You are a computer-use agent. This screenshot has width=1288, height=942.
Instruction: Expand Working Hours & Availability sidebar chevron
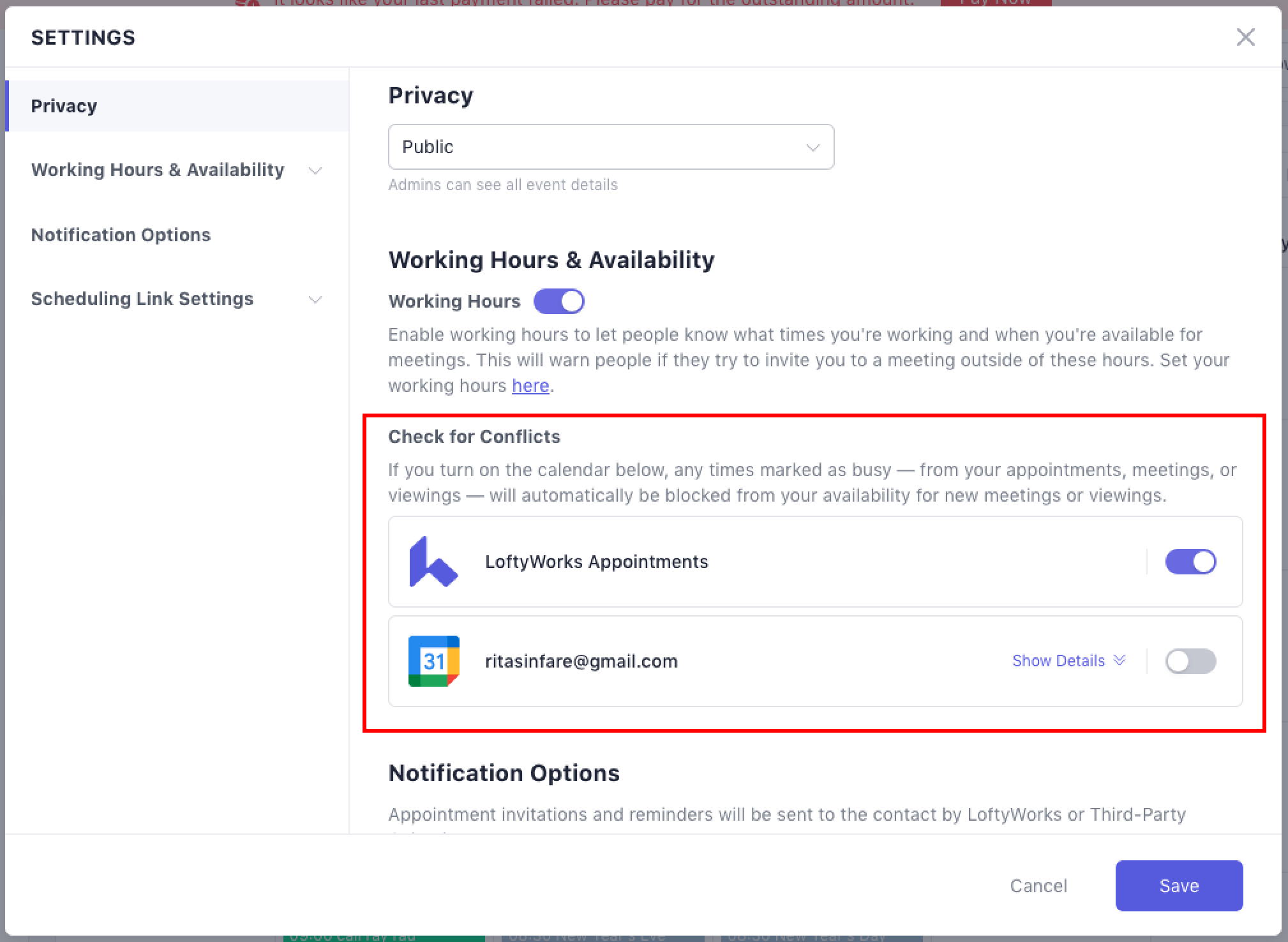(x=315, y=170)
